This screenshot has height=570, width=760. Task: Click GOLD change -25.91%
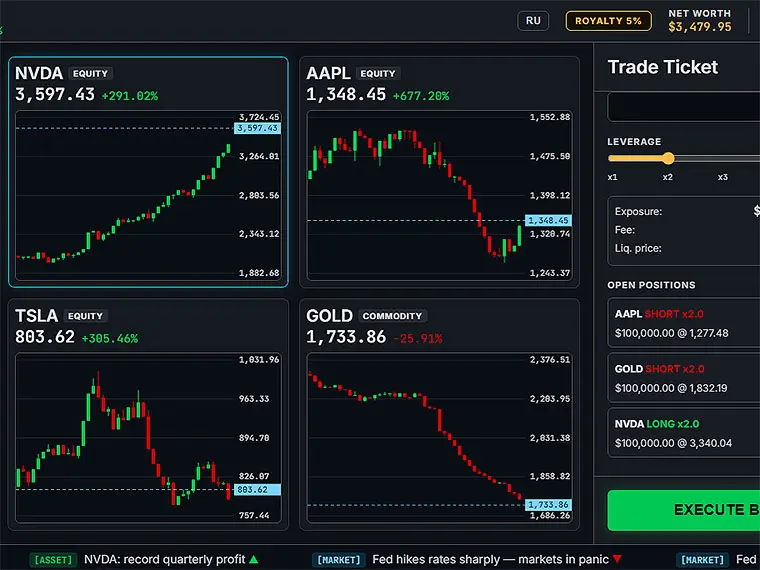tap(418, 338)
